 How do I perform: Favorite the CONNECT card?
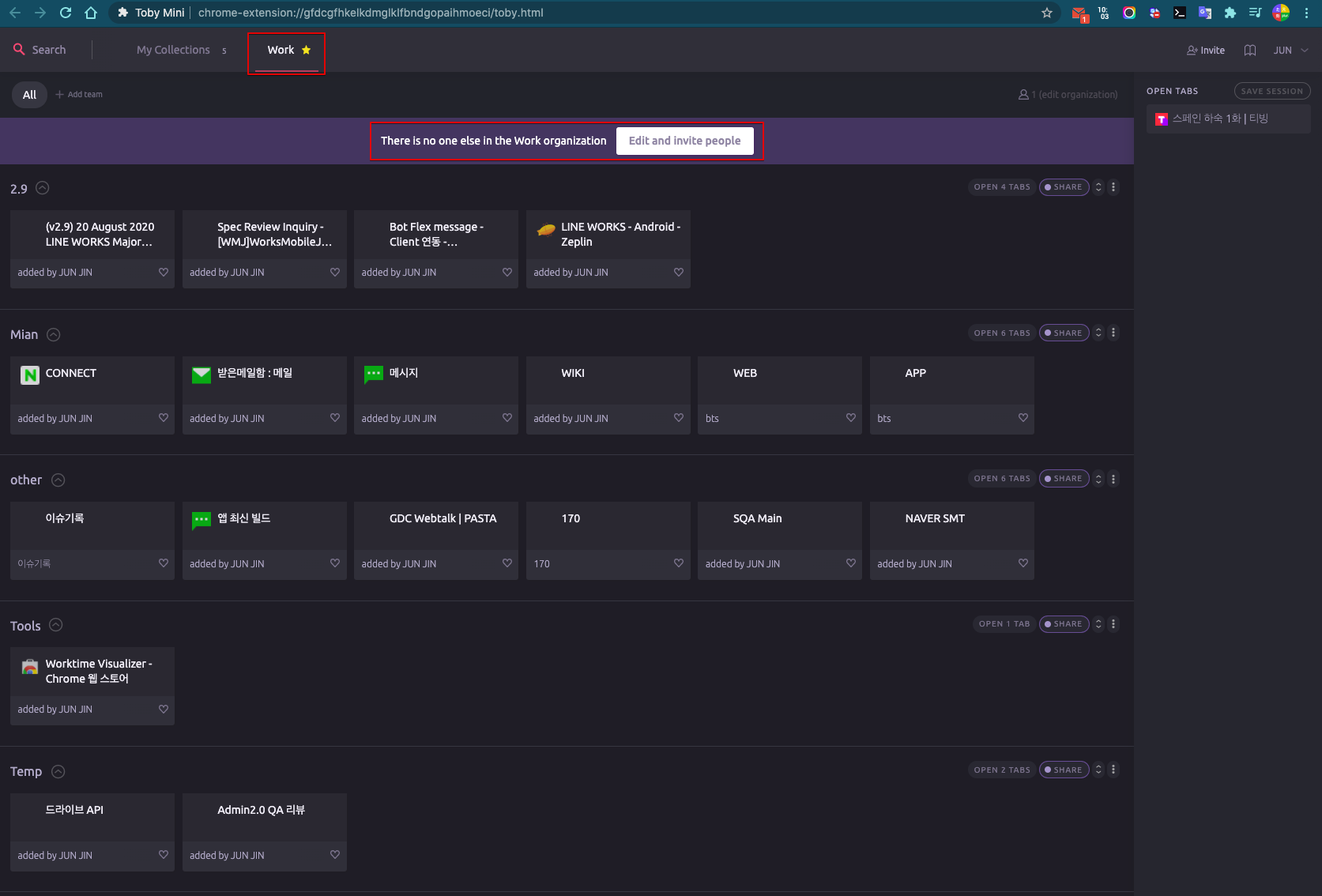pyautogui.click(x=164, y=418)
